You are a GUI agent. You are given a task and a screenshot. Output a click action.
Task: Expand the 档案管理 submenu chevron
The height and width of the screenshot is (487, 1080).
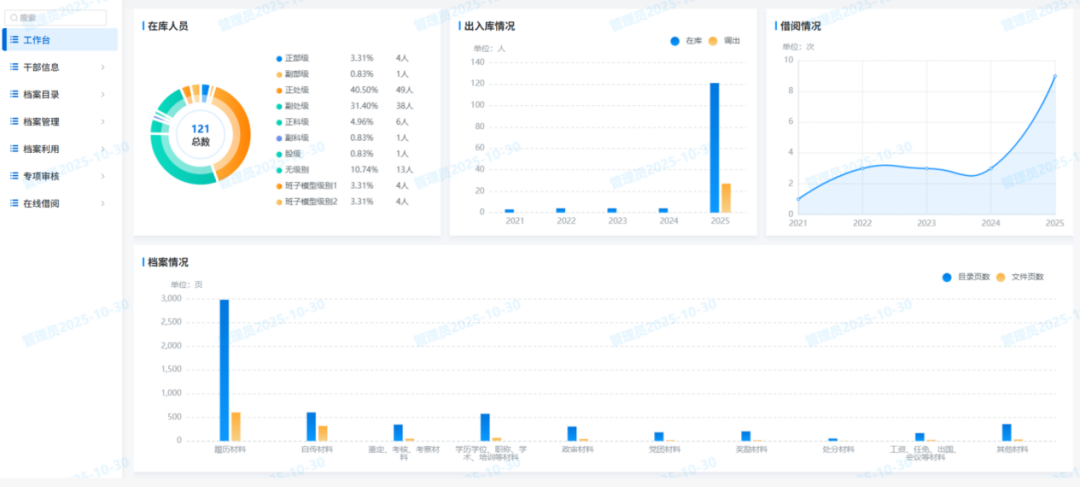click(x=103, y=121)
